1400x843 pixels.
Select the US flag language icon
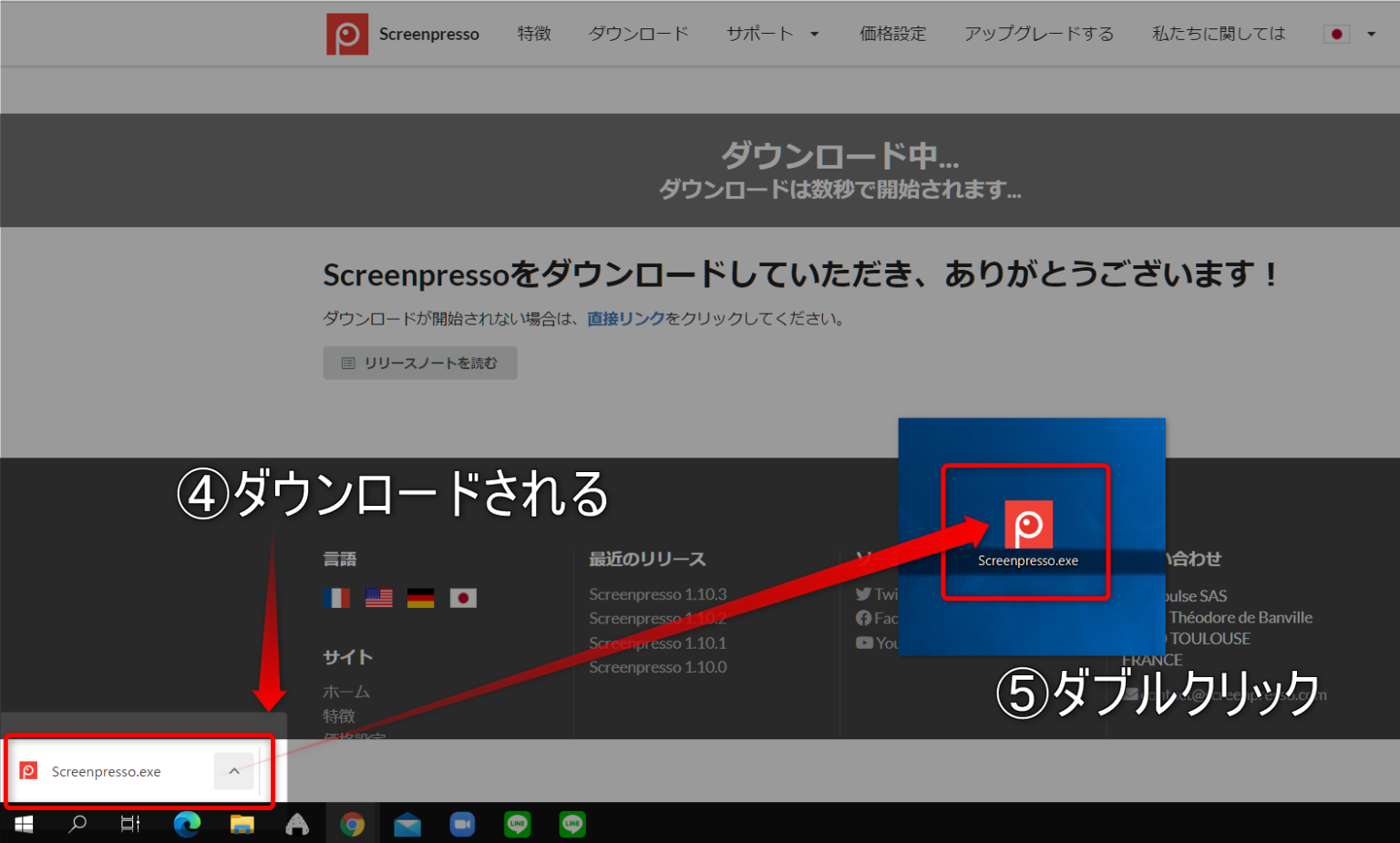click(378, 598)
